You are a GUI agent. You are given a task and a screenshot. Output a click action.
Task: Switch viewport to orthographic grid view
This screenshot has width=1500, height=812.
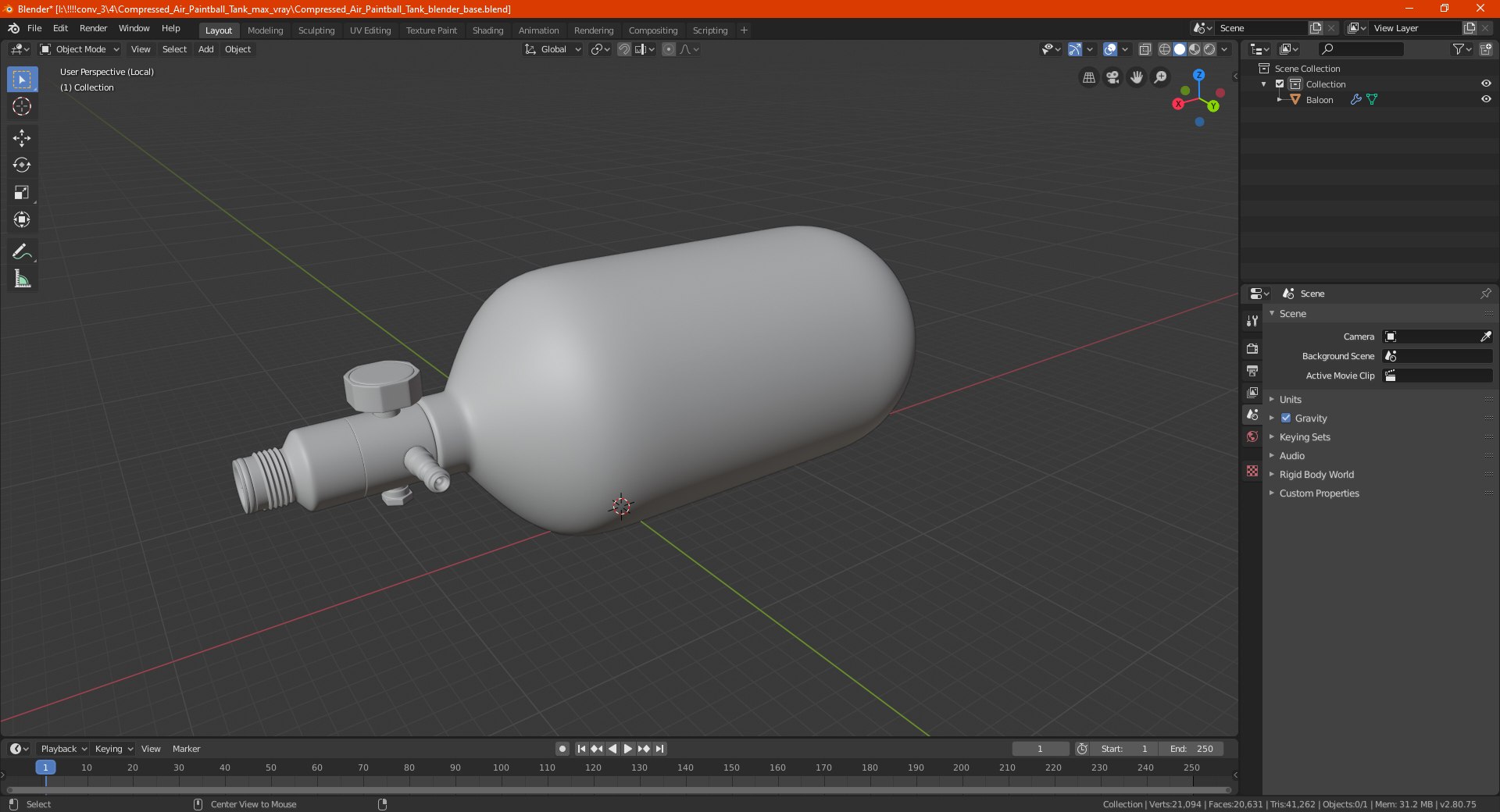(x=1089, y=77)
